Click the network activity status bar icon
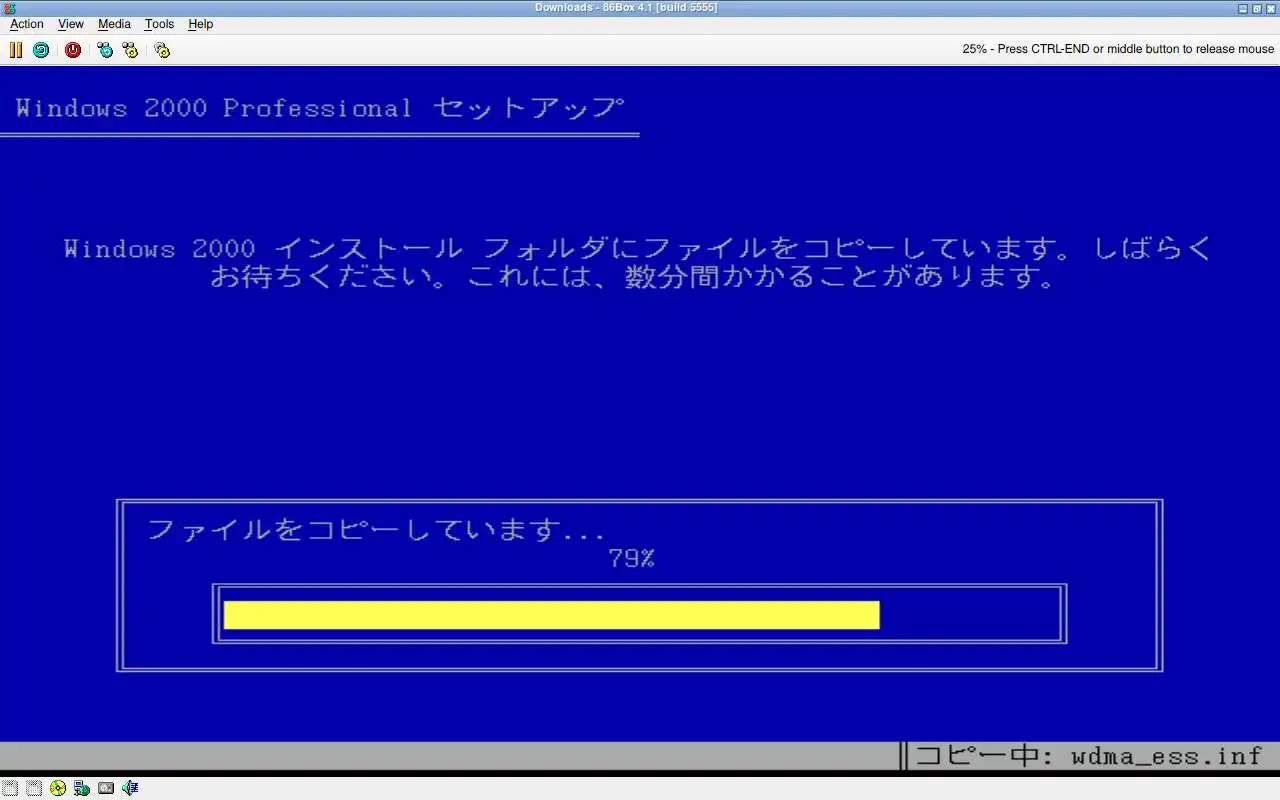Viewport: 1280px width, 800px height. 81,788
